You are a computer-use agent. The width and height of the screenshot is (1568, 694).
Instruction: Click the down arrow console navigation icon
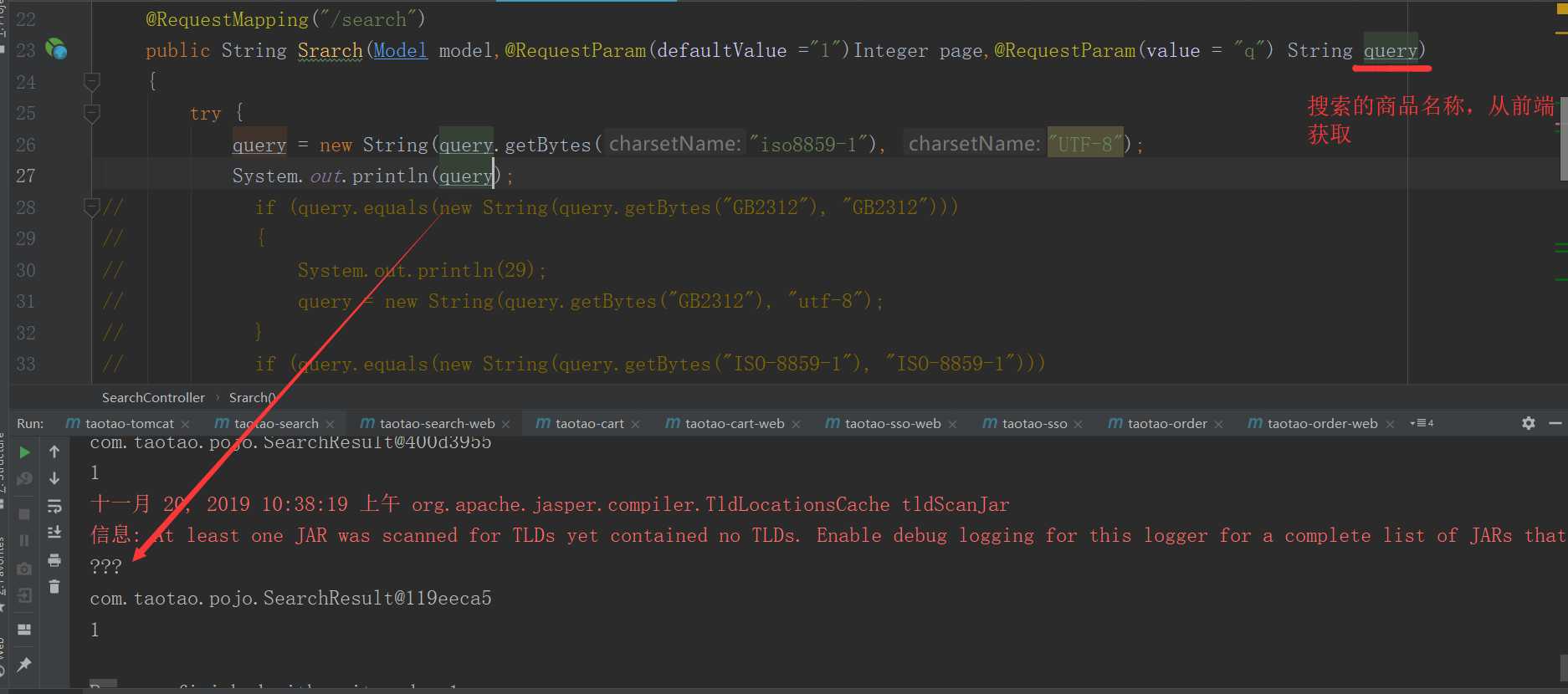pos(54,478)
